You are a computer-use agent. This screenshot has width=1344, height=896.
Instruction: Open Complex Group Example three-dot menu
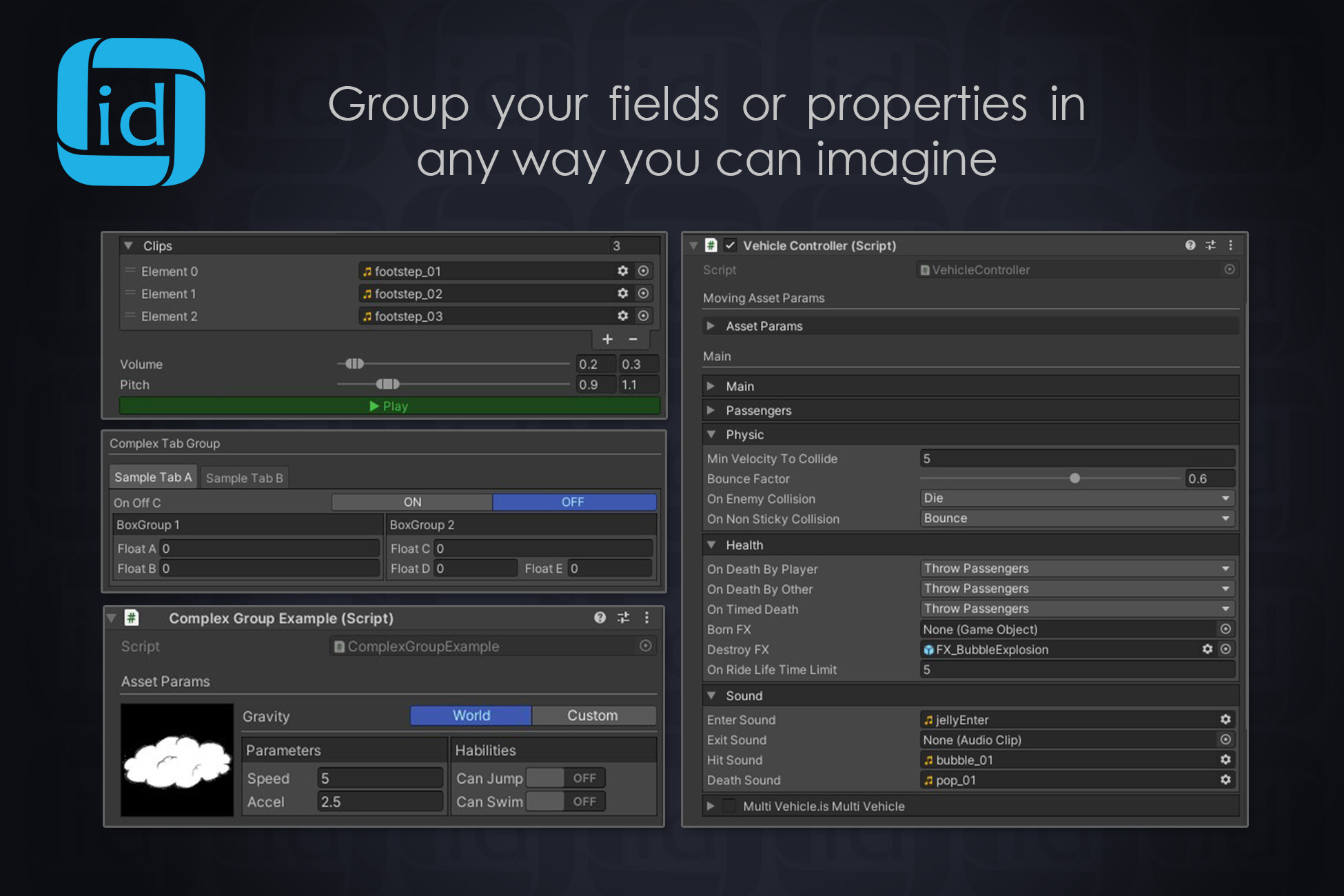646,618
